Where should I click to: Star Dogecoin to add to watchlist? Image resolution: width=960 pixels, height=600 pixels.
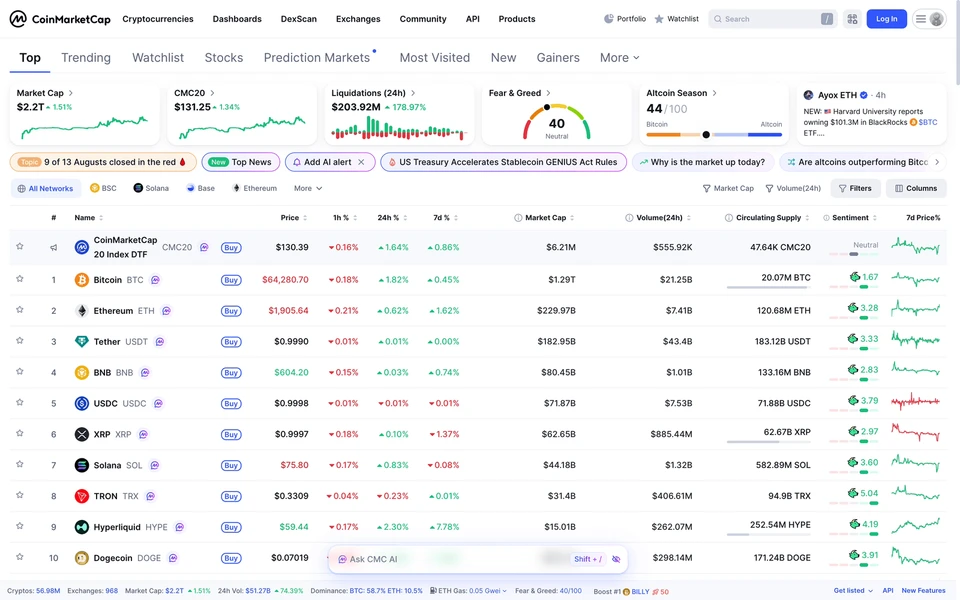tap(20, 557)
